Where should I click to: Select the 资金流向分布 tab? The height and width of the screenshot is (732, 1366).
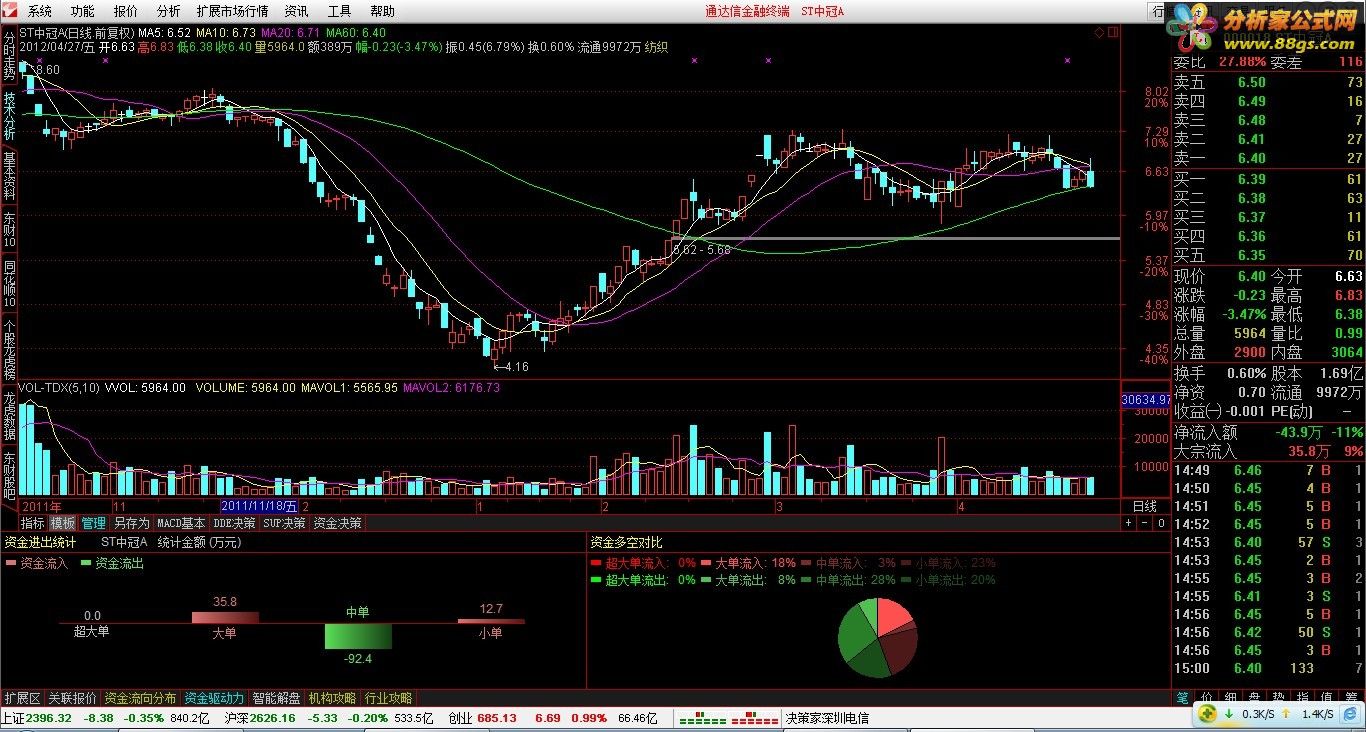click(140, 698)
